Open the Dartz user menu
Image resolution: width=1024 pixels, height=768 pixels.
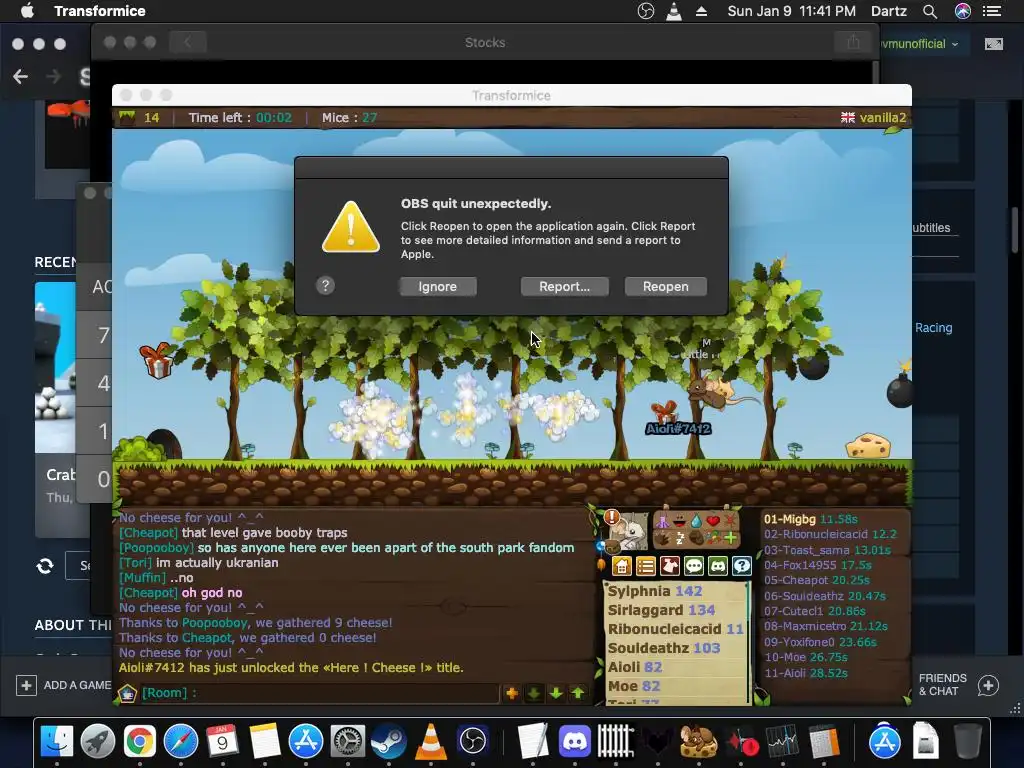[888, 11]
